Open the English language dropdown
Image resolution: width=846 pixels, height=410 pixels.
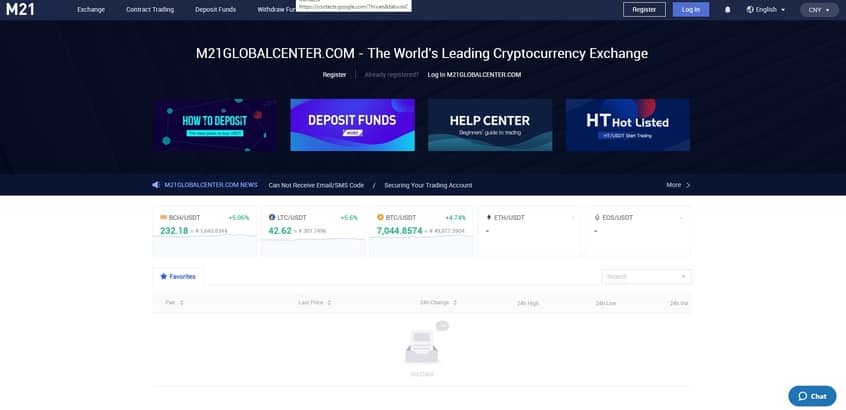click(766, 10)
